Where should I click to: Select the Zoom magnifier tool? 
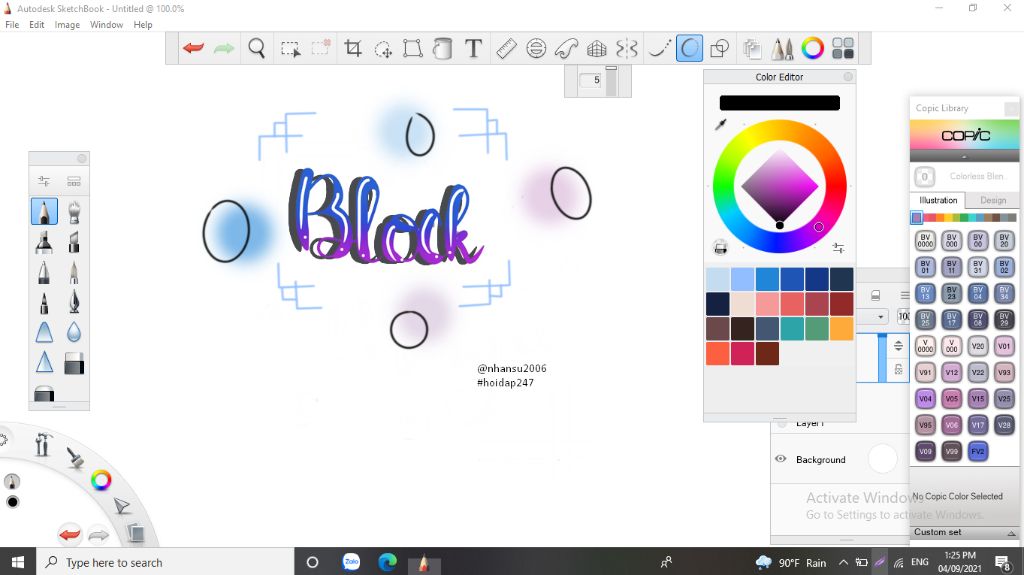point(257,48)
